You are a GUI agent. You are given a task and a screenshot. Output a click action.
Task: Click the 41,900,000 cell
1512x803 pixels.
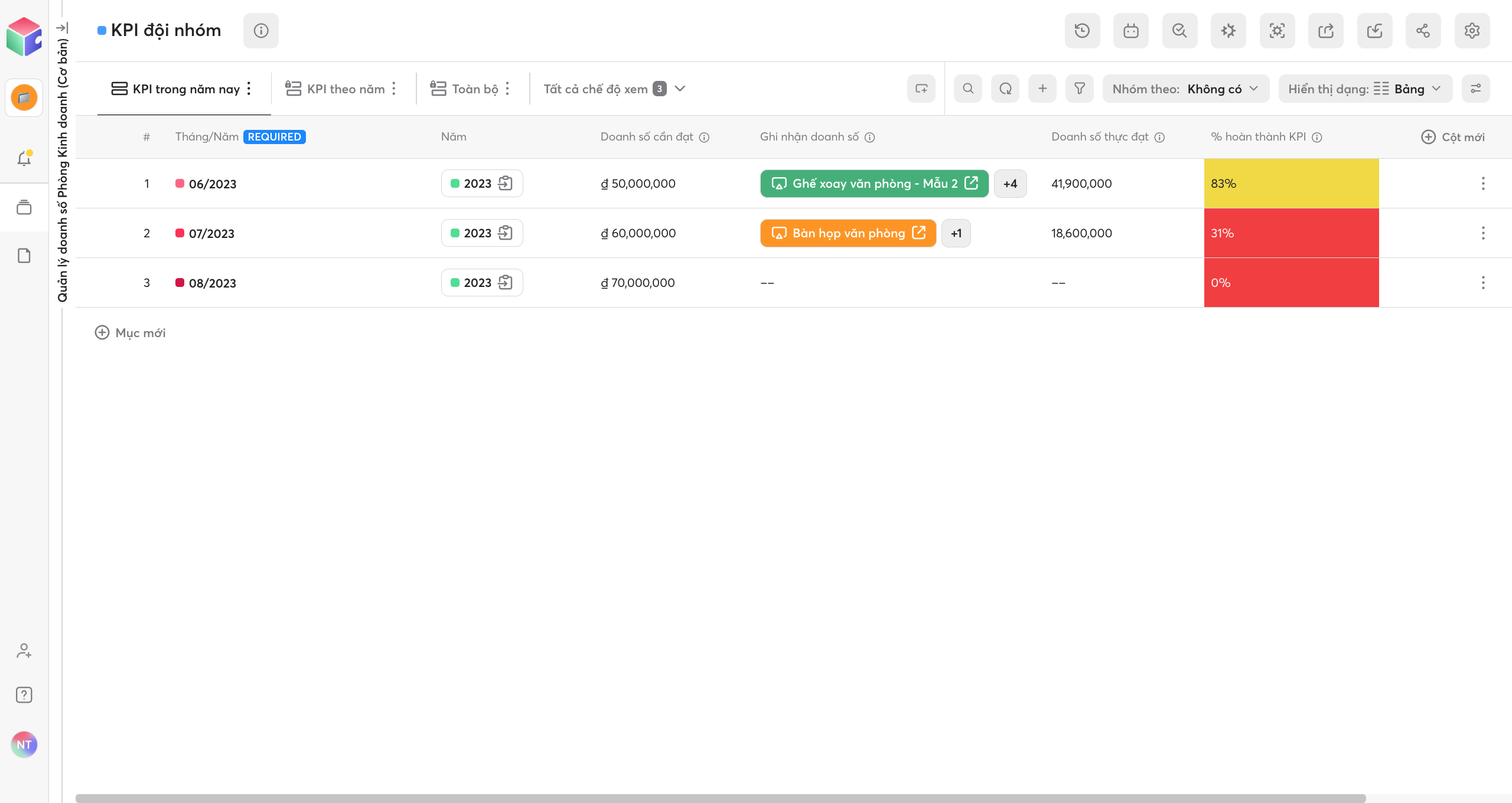1081,184
